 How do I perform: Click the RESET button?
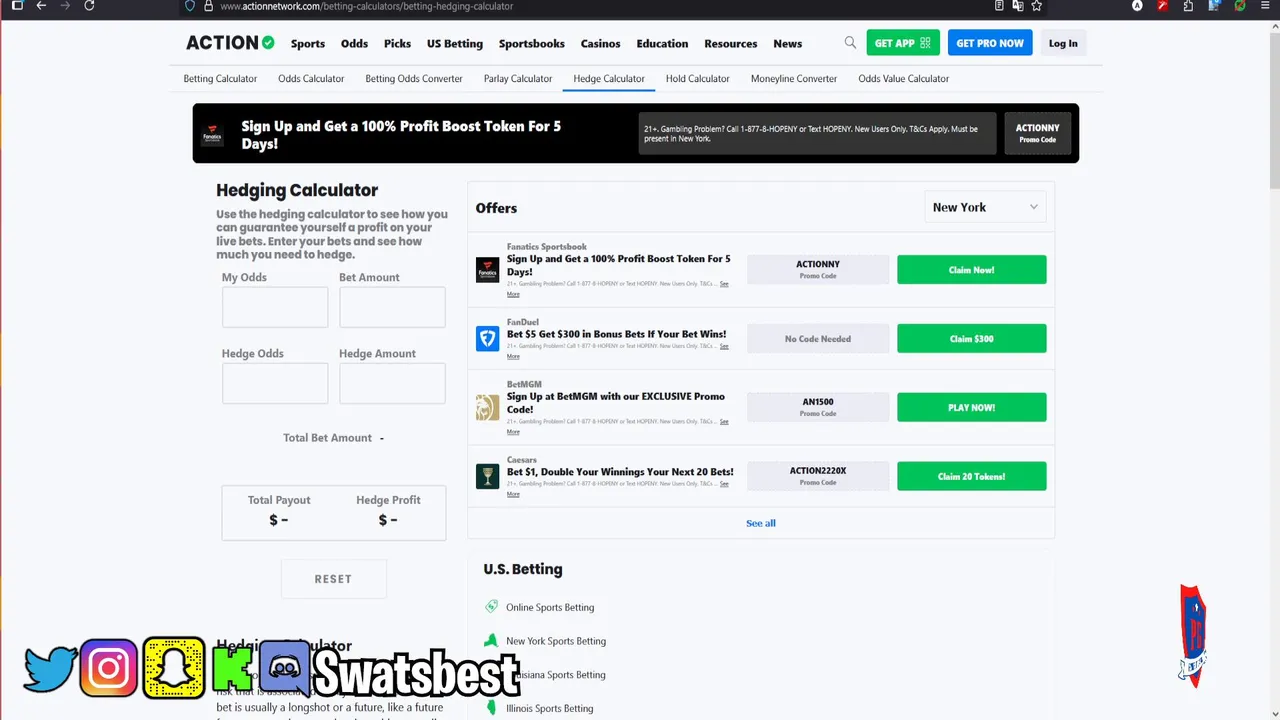pyautogui.click(x=333, y=579)
